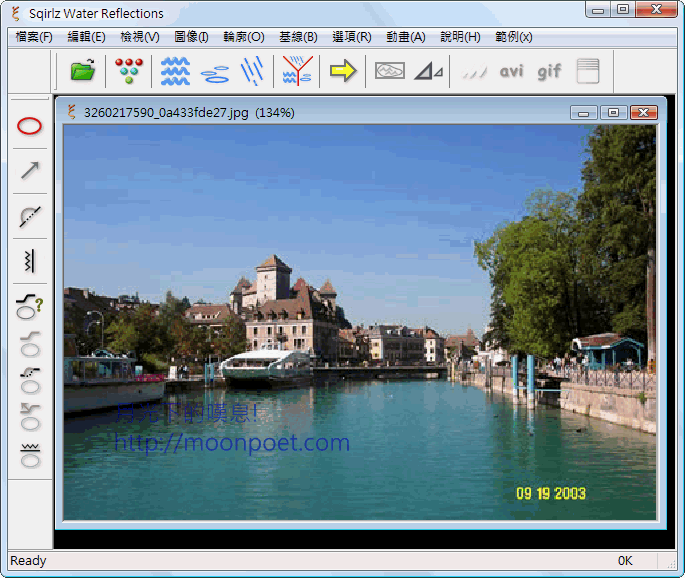Image resolution: width=685 pixels, height=578 pixels.
Task: Select the blue rain streaks icon
Action: coord(252,71)
